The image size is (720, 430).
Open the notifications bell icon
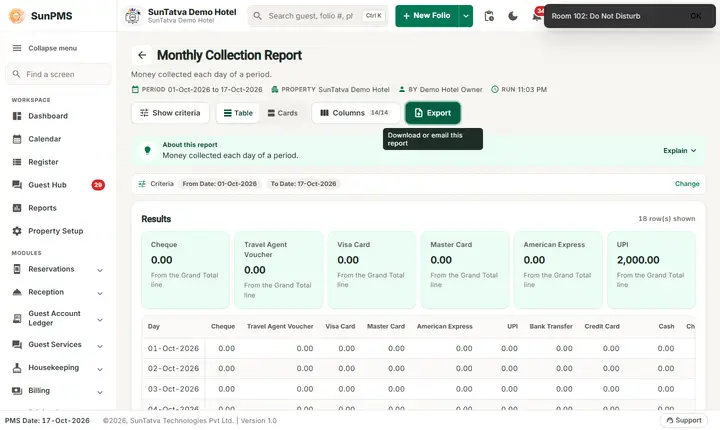point(536,16)
